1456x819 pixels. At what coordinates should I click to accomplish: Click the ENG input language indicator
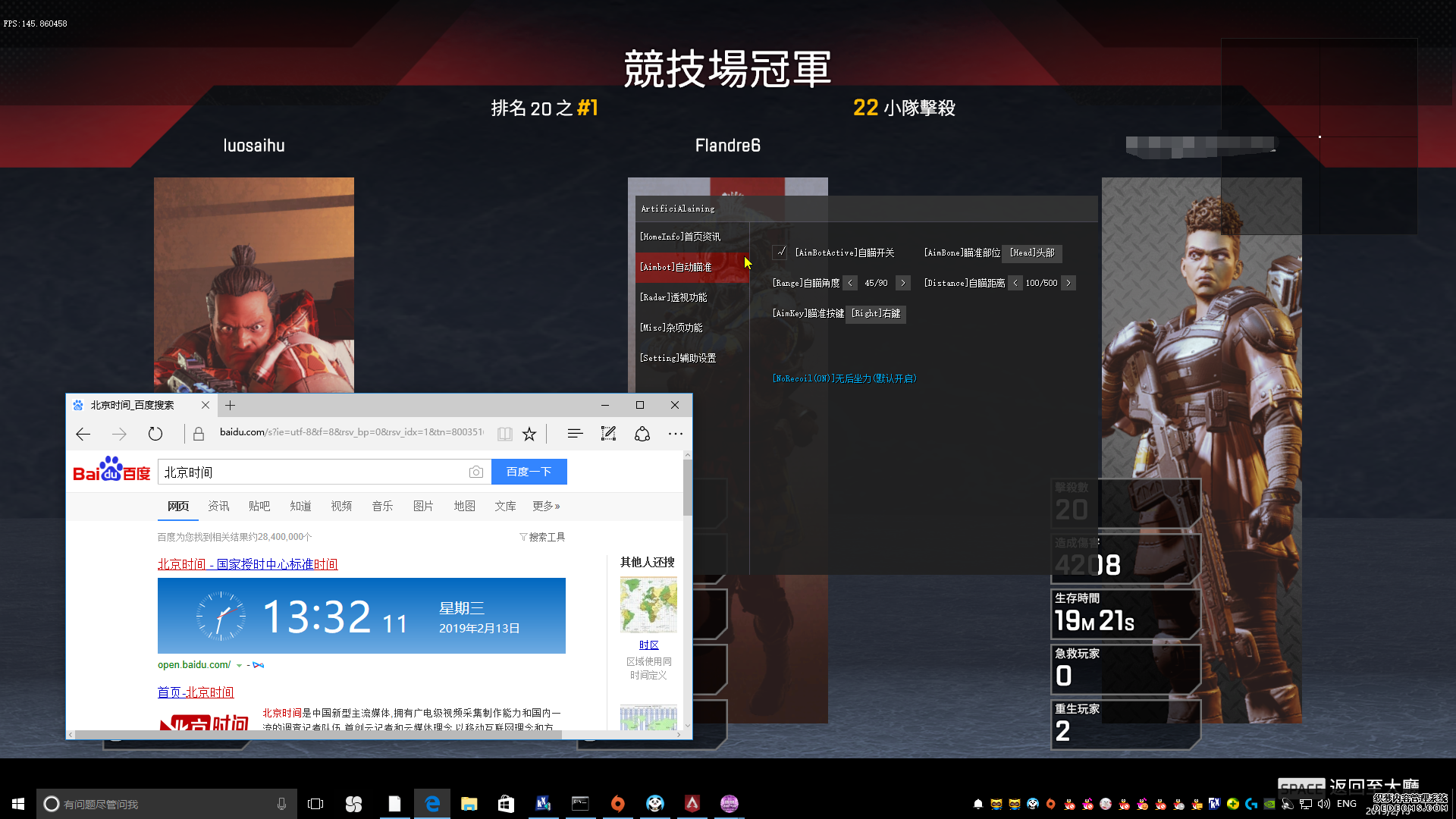point(1347,804)
